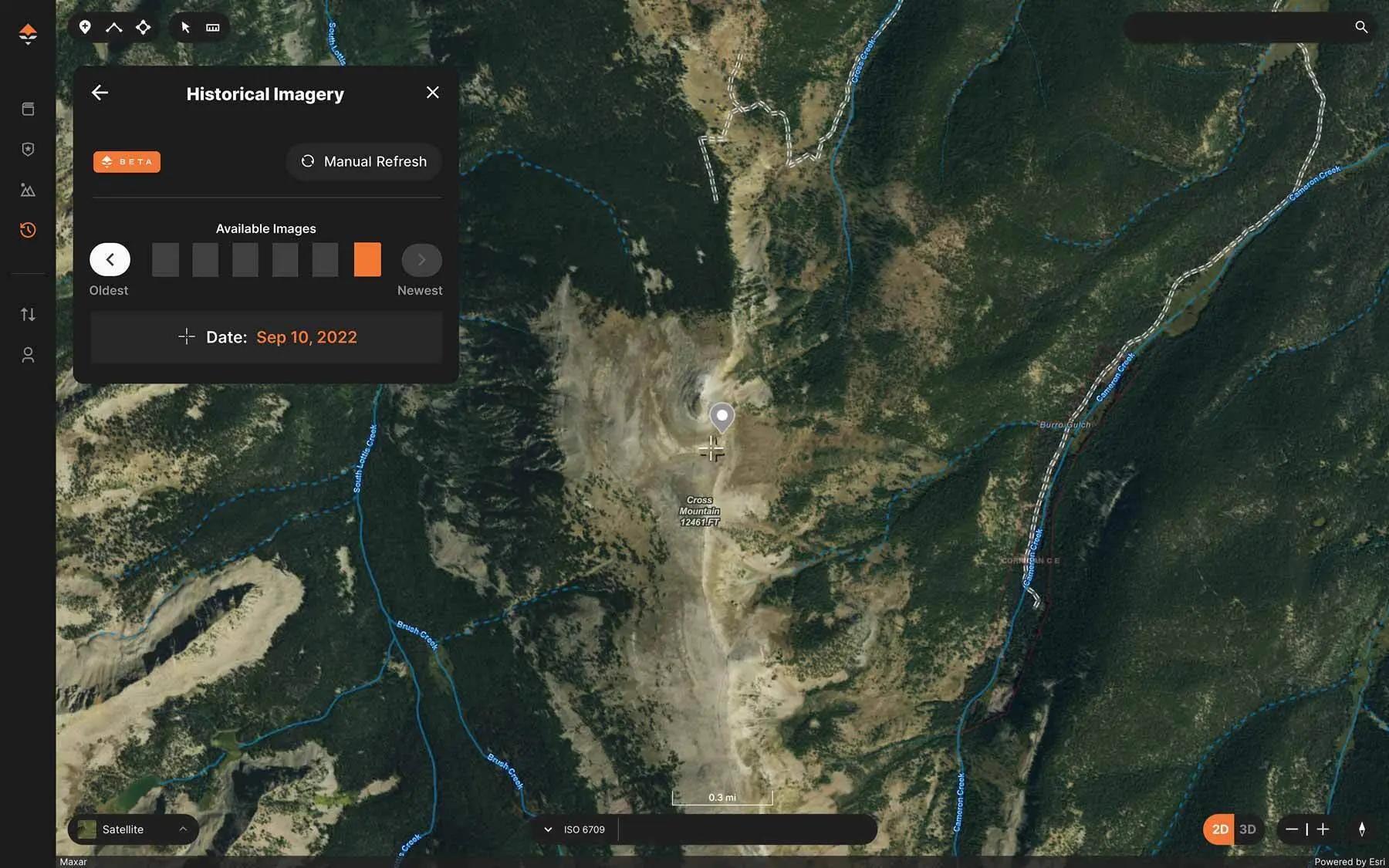Click the search magnifier icon
The image size is (1389, 868).
[1361, 27]
